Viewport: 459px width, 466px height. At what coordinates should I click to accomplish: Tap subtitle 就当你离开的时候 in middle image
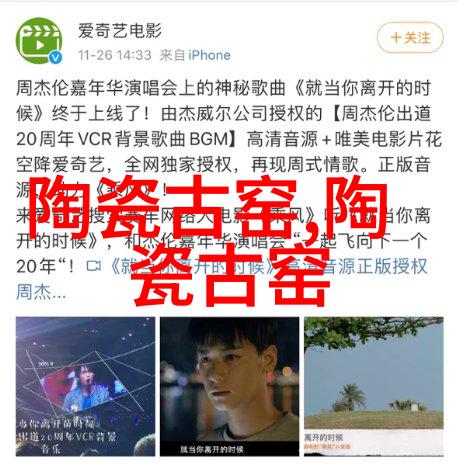tap(212, 449)
